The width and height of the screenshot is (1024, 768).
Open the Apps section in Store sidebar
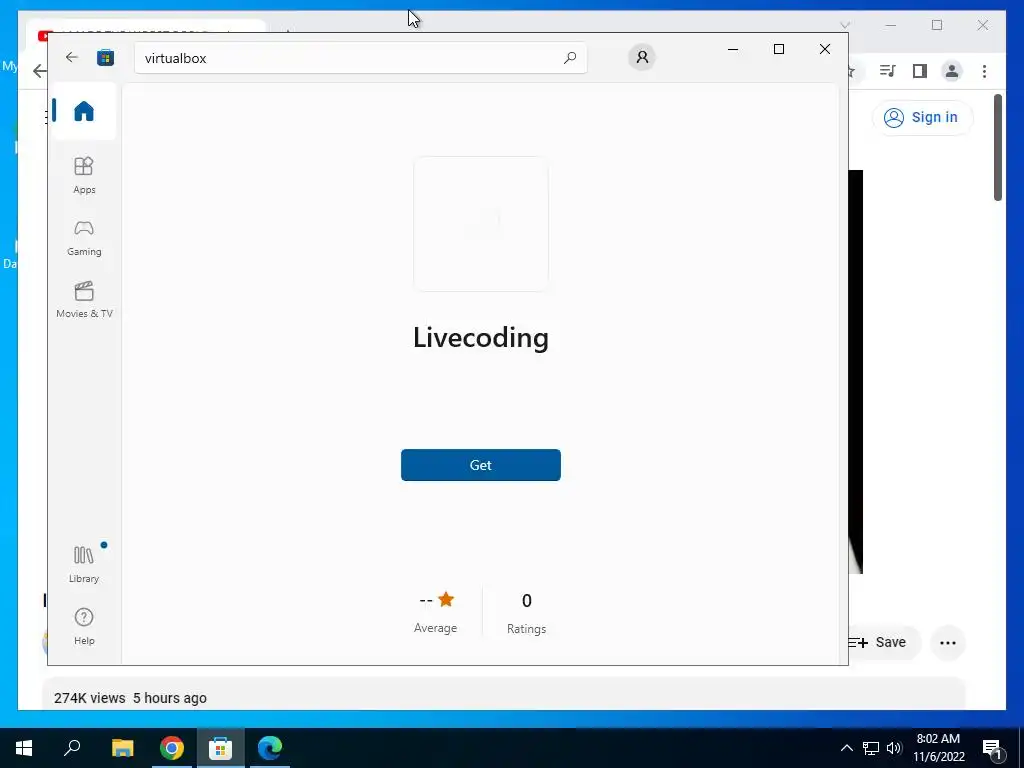(x=84, y=175)
